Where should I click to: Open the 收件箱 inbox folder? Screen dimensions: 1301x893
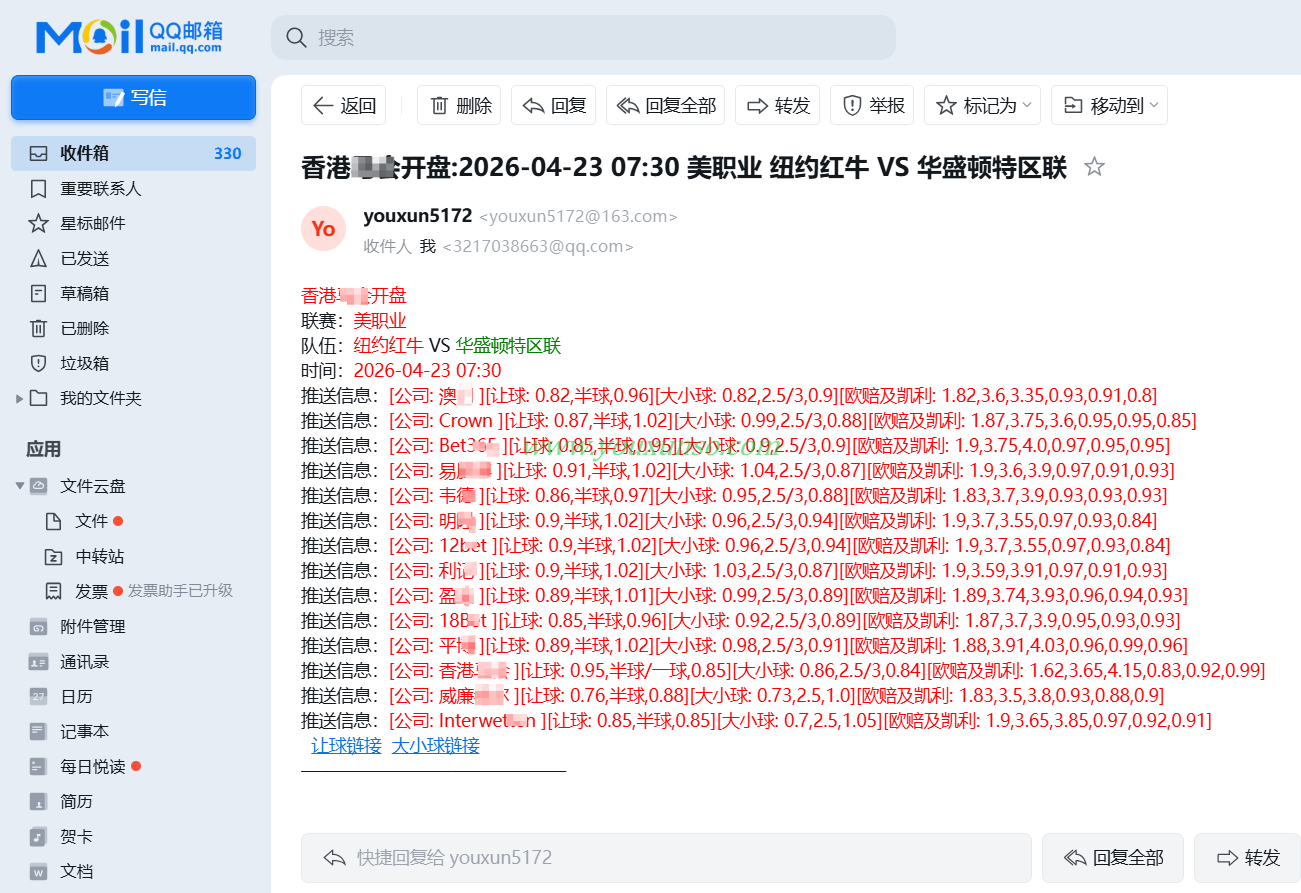pos(134,153)
